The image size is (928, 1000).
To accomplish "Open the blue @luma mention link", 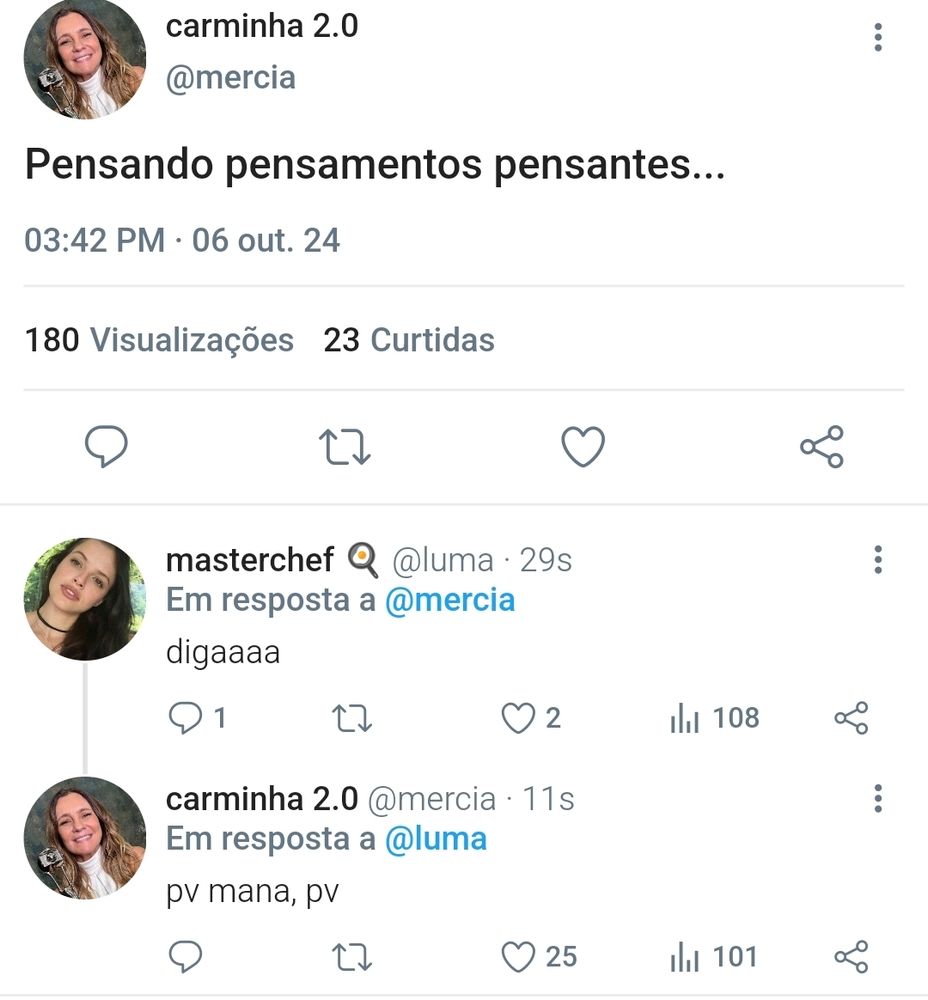I will click(x=435, y=839).
